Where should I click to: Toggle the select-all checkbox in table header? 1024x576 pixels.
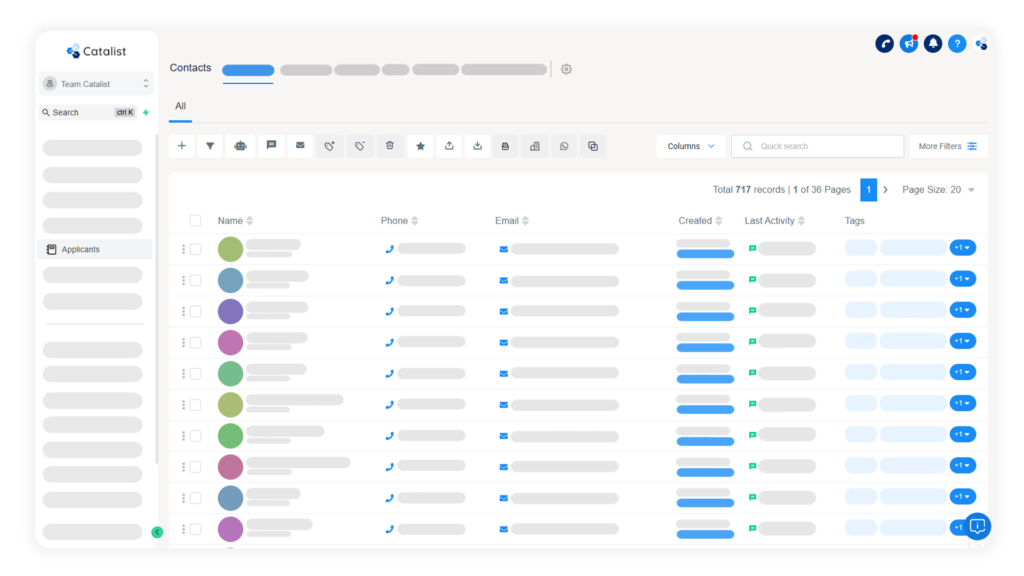[x=195, y=221]
